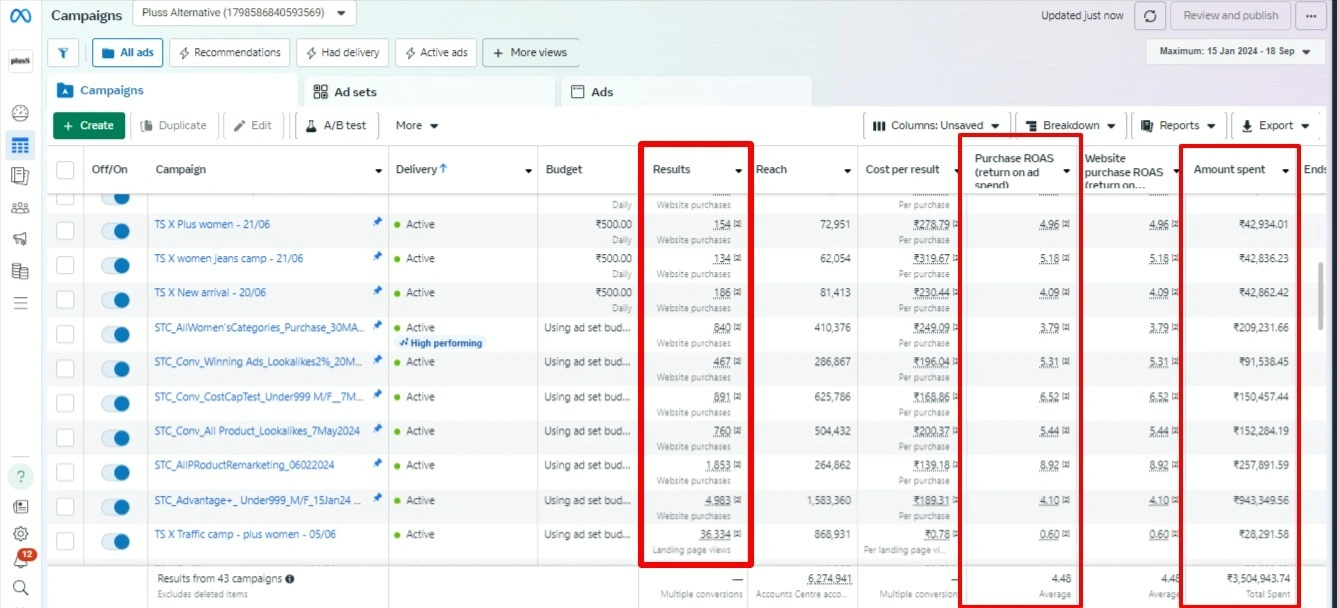
Task: Open the Pluss Alternative account dropdown
Action: 245,14
